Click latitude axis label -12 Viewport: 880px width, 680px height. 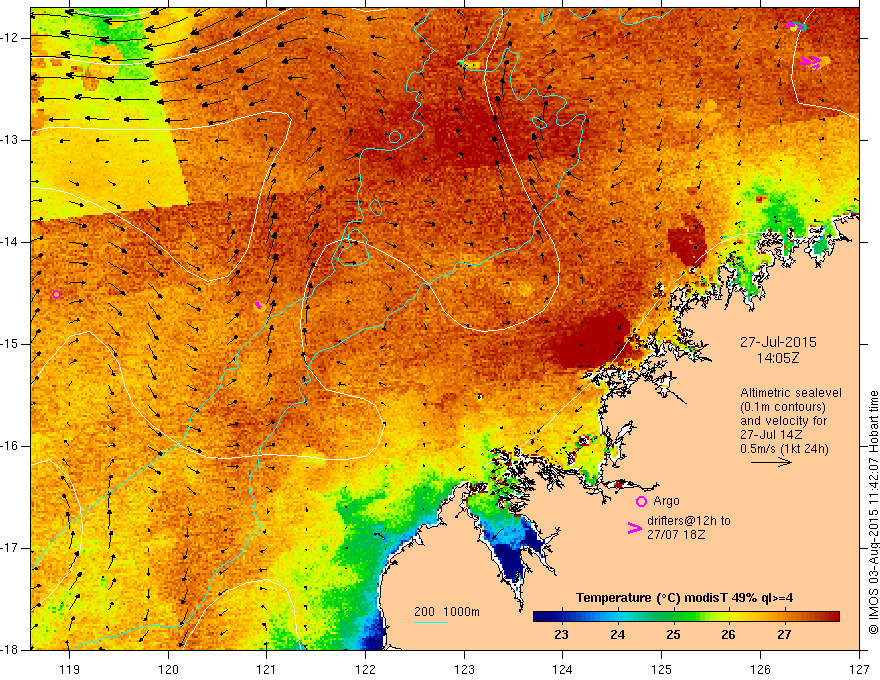[10, 38]
